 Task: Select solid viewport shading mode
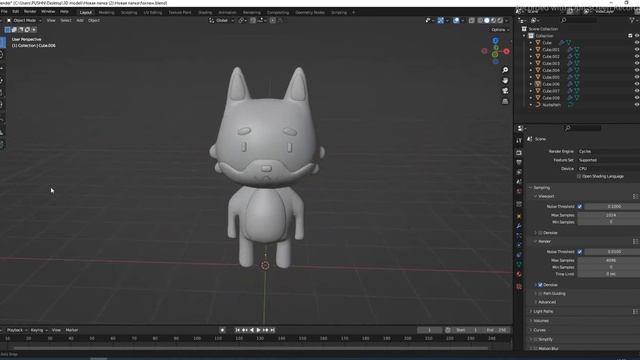[487, 20]
